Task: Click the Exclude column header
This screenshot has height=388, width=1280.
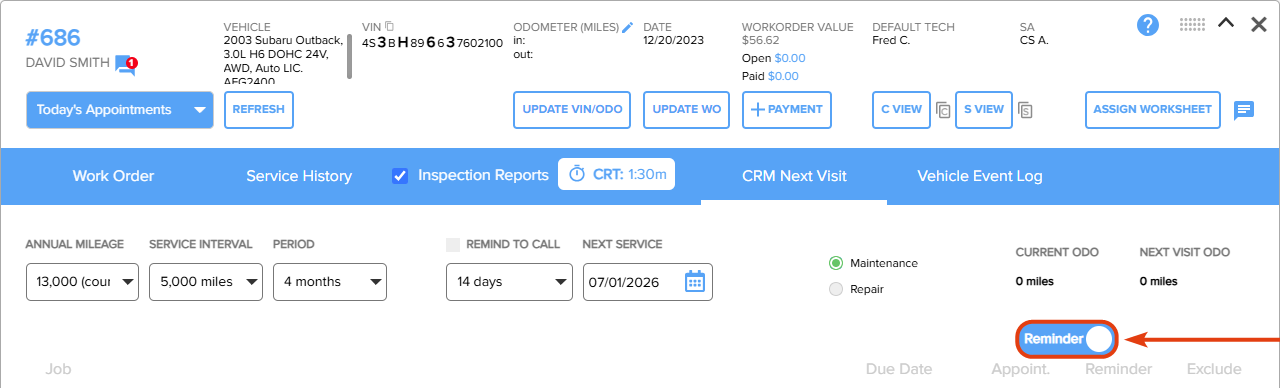Action: 1214,369
